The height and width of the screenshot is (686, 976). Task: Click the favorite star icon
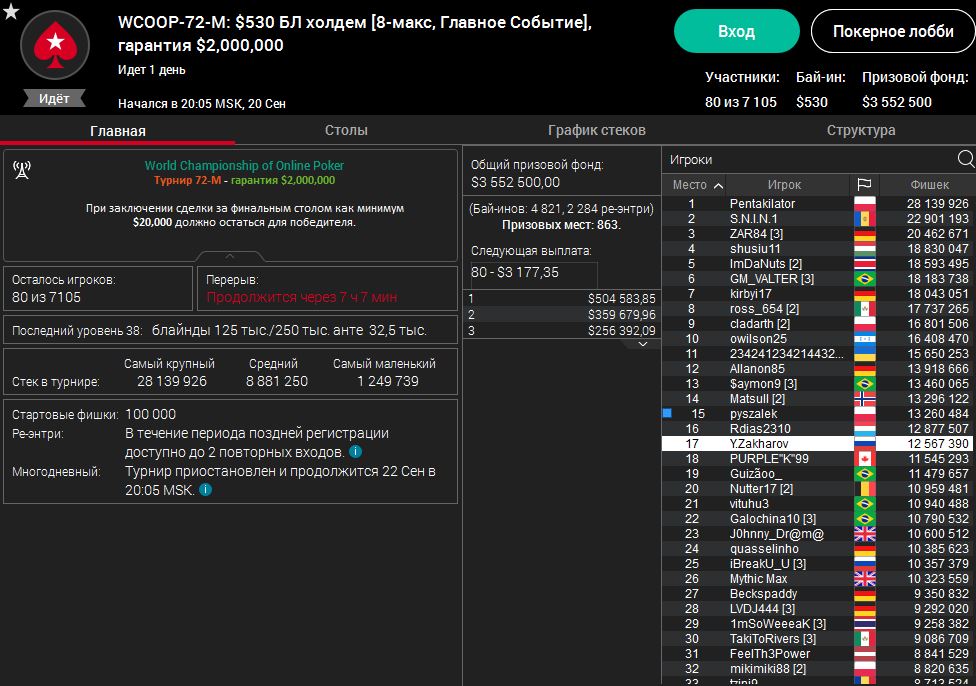click(11, 11)
